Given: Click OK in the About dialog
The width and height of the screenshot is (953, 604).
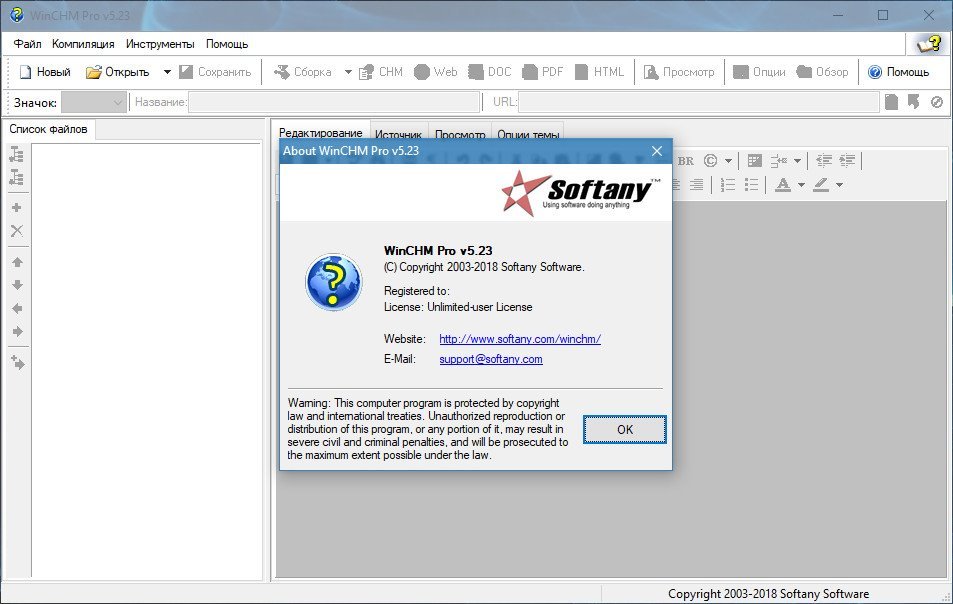Looking at the screenshot, I should coord(625,430).
